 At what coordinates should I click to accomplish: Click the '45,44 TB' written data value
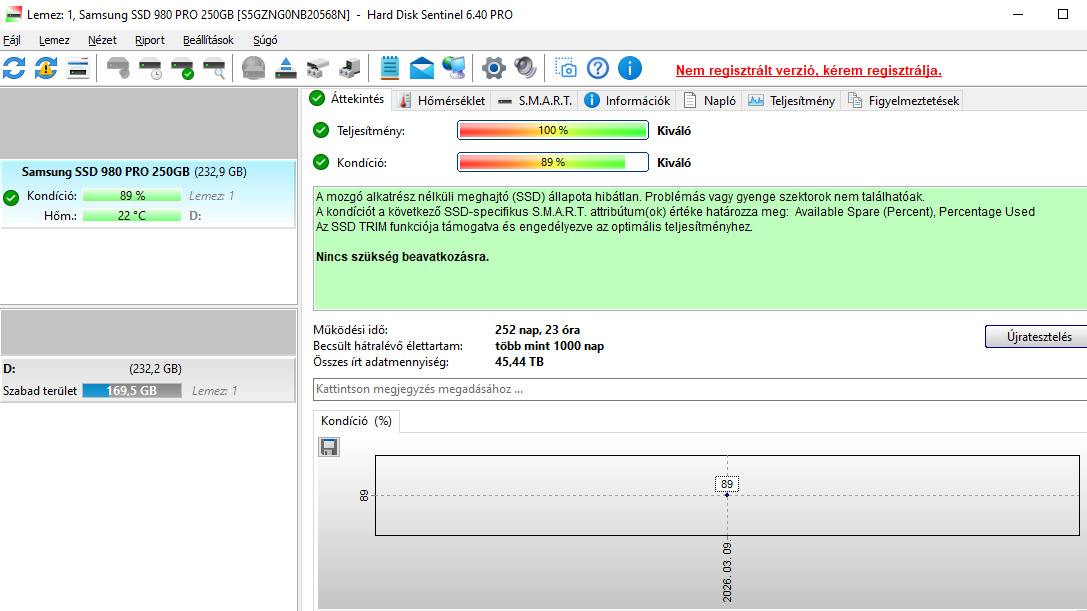(x=519, y=362)
